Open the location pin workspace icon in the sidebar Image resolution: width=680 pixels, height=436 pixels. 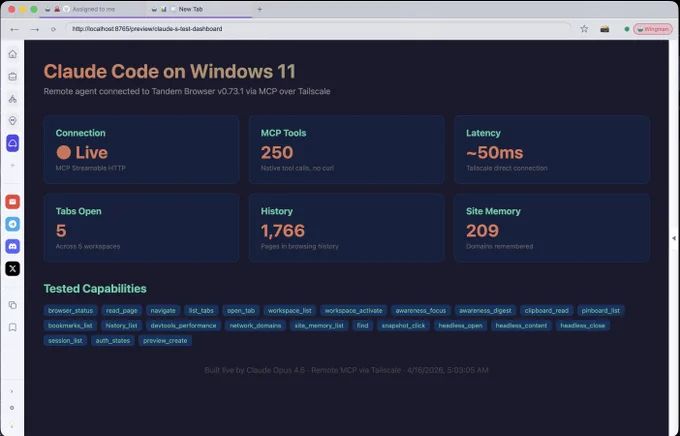13,121
